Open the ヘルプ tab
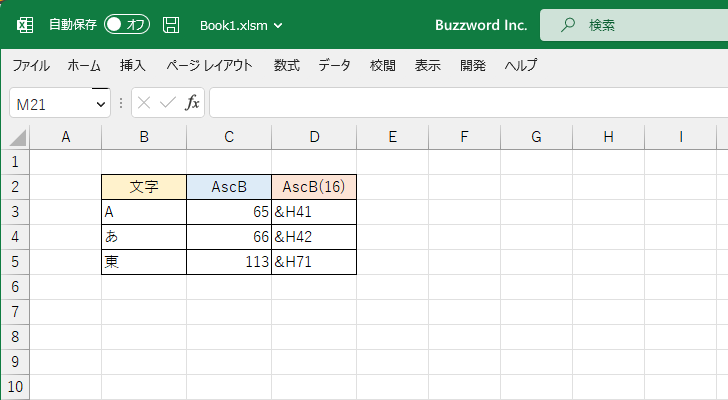Viewport: 728px width, 400px height. click(521, 65)
